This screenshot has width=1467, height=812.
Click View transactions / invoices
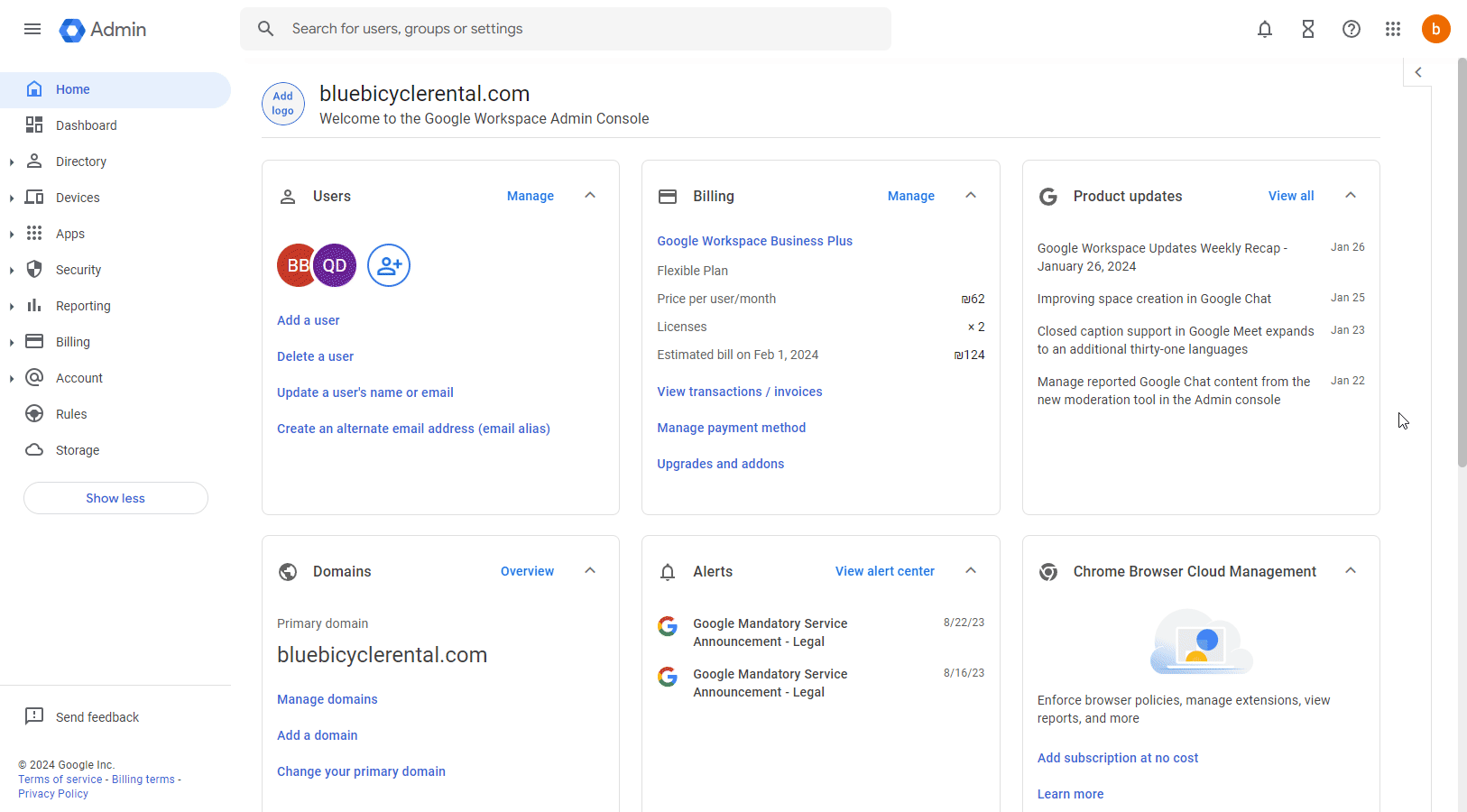coord(740,392)
